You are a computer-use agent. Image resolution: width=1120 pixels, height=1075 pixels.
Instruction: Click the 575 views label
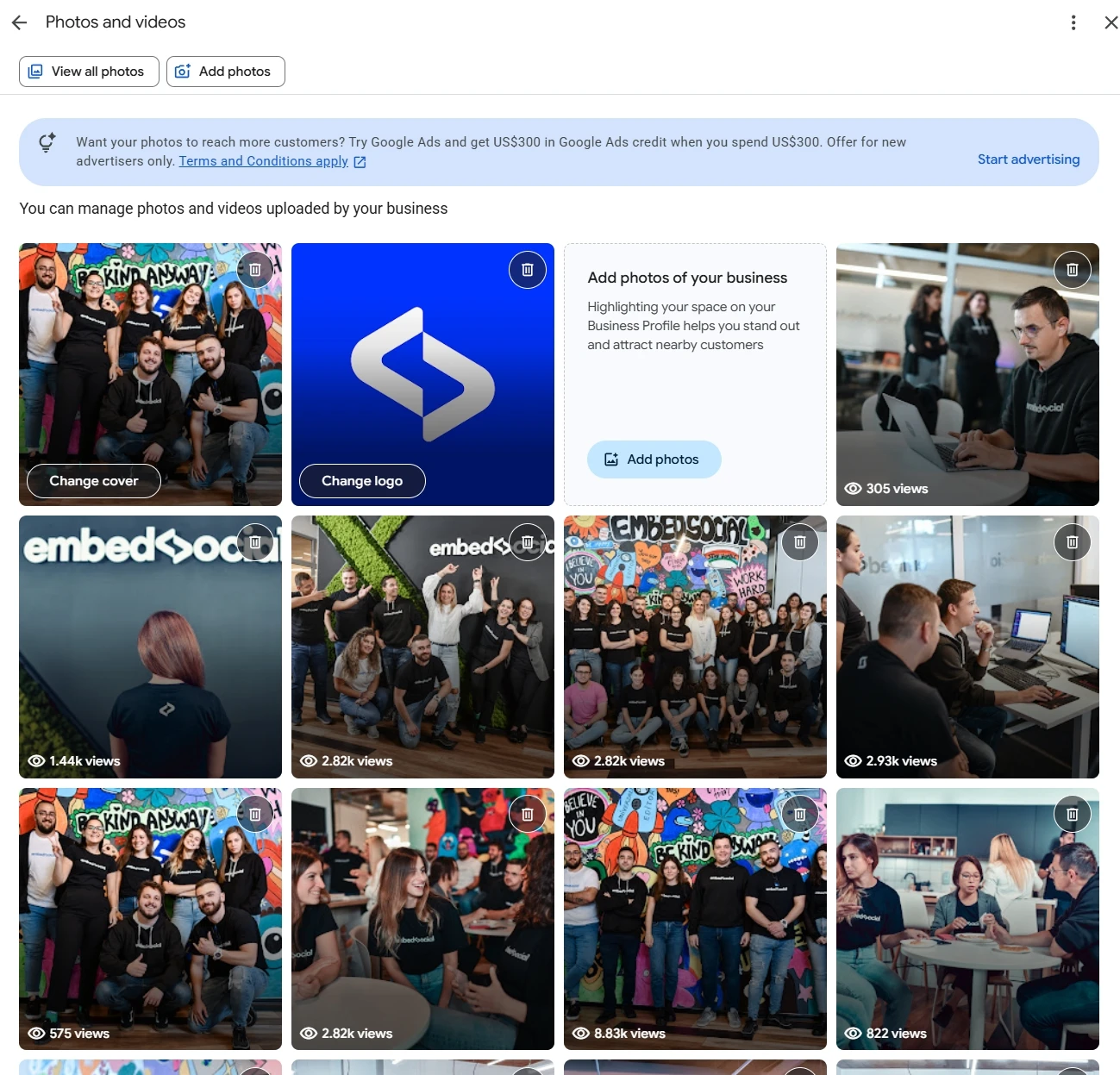point(79,1034)
